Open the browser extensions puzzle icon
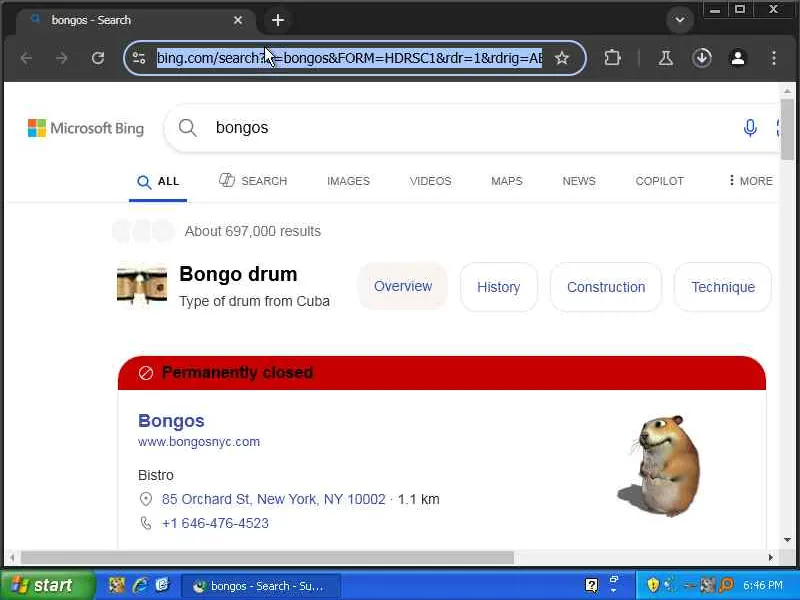This screenshot has width=800, height=600. [x=612, y=58]
